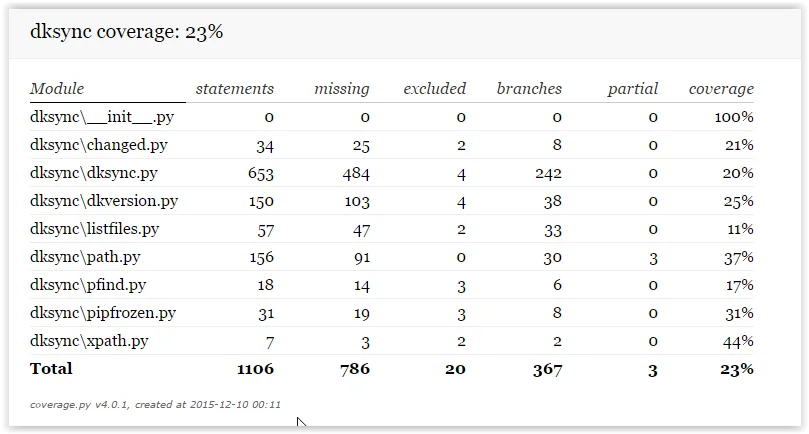Open the dksync\path.py module link
809x434 pixels.
pyautogui.click(x=85, y=257)
